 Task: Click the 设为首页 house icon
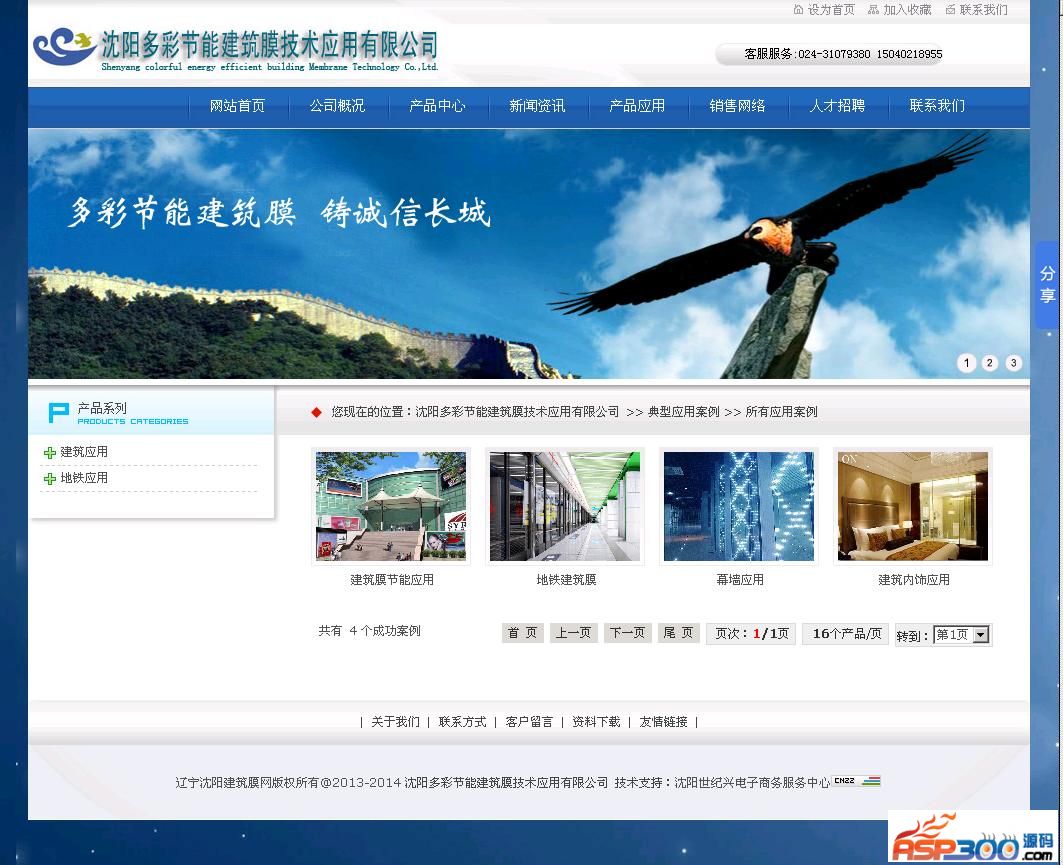[798, 10]
